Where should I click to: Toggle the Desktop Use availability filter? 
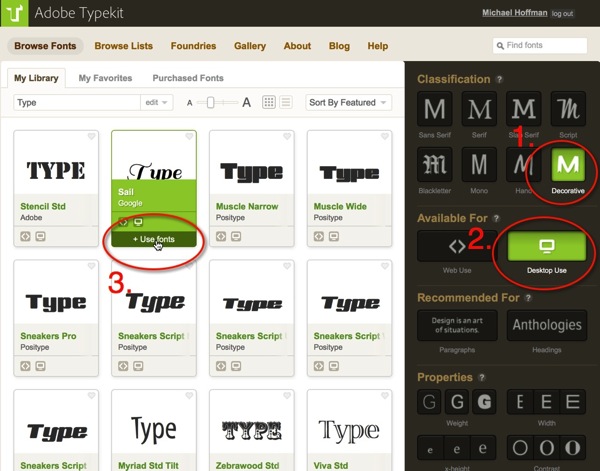point(546,246)
